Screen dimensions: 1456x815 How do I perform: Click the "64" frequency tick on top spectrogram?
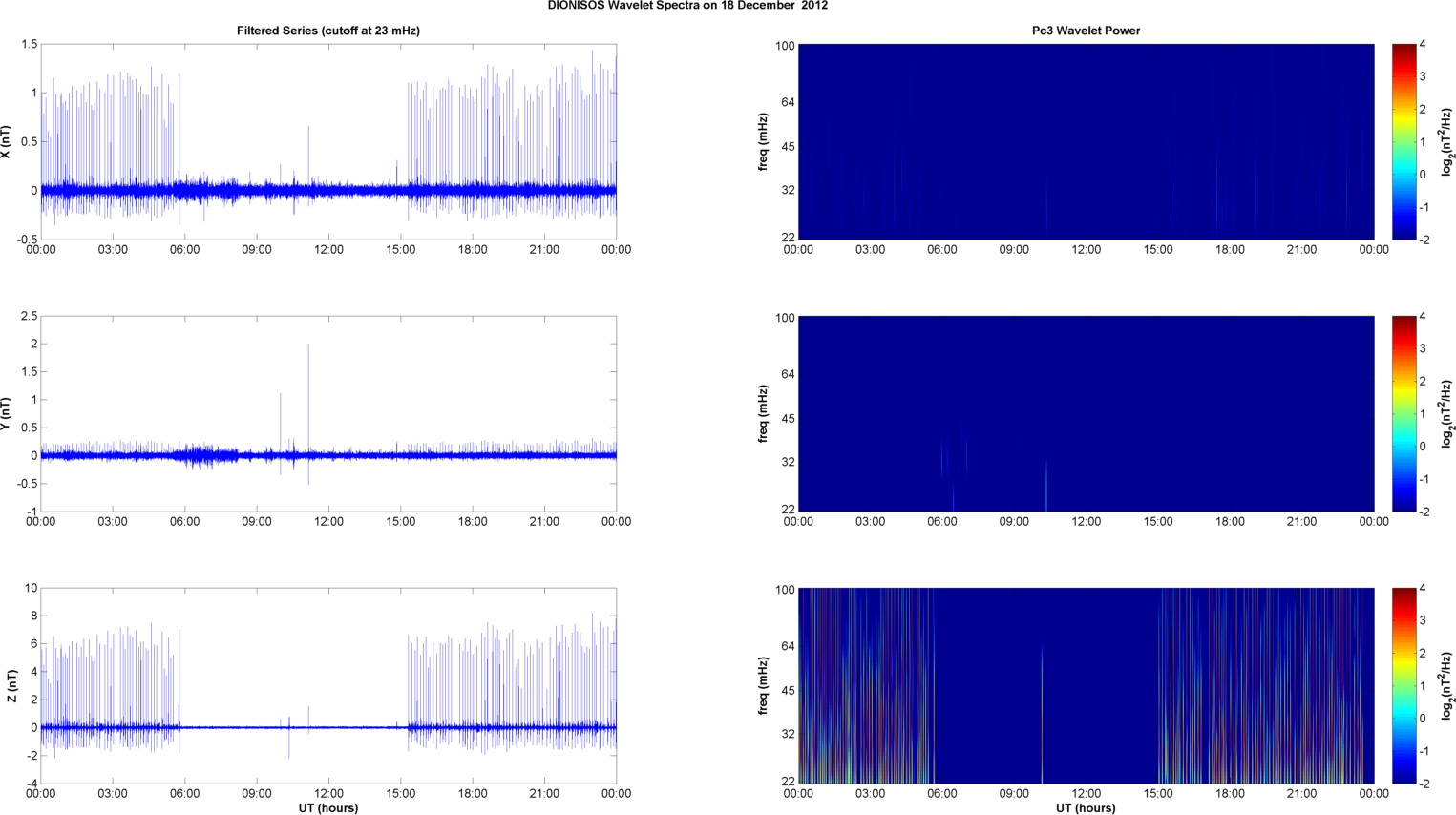click(x=788, y=102)
